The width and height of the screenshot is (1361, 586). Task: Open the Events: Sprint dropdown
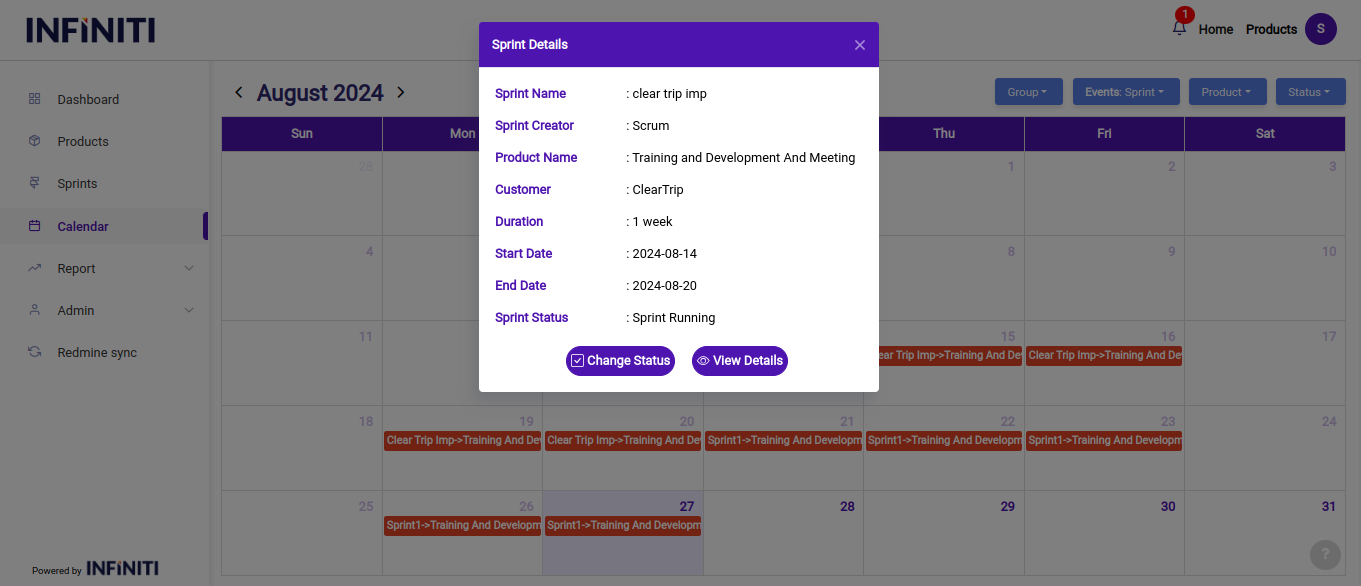tap(1125, 92)
